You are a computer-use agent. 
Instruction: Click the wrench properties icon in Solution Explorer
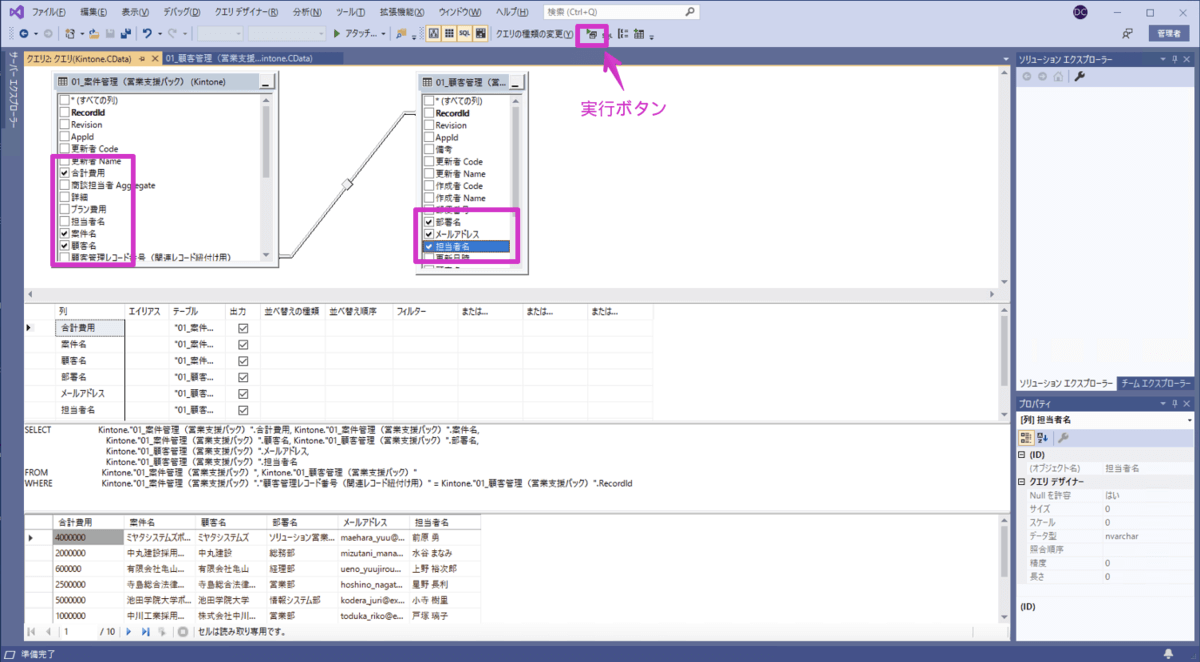[1080, 76]
